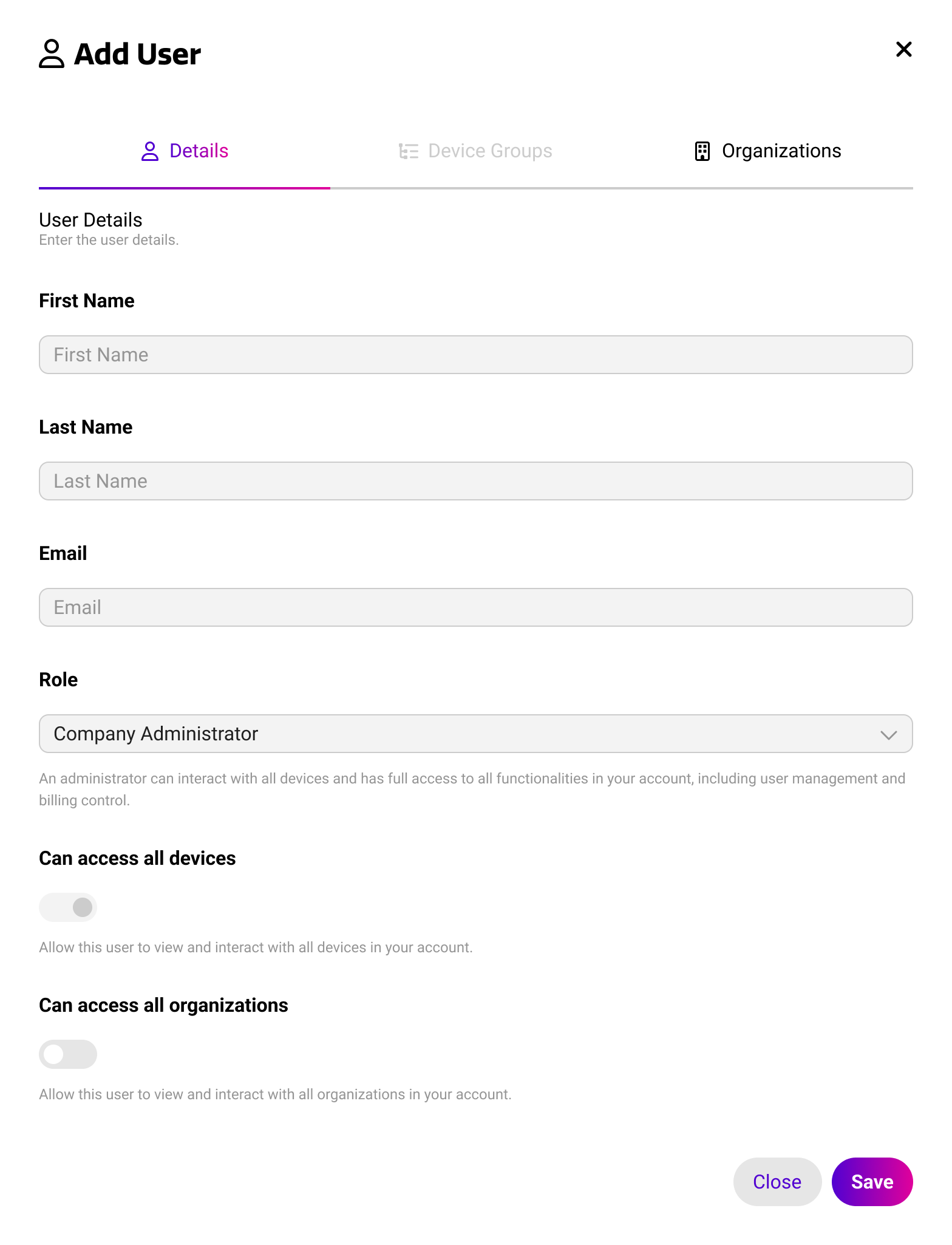
Task: Click the Add User heading text
Action: point(137,54)
